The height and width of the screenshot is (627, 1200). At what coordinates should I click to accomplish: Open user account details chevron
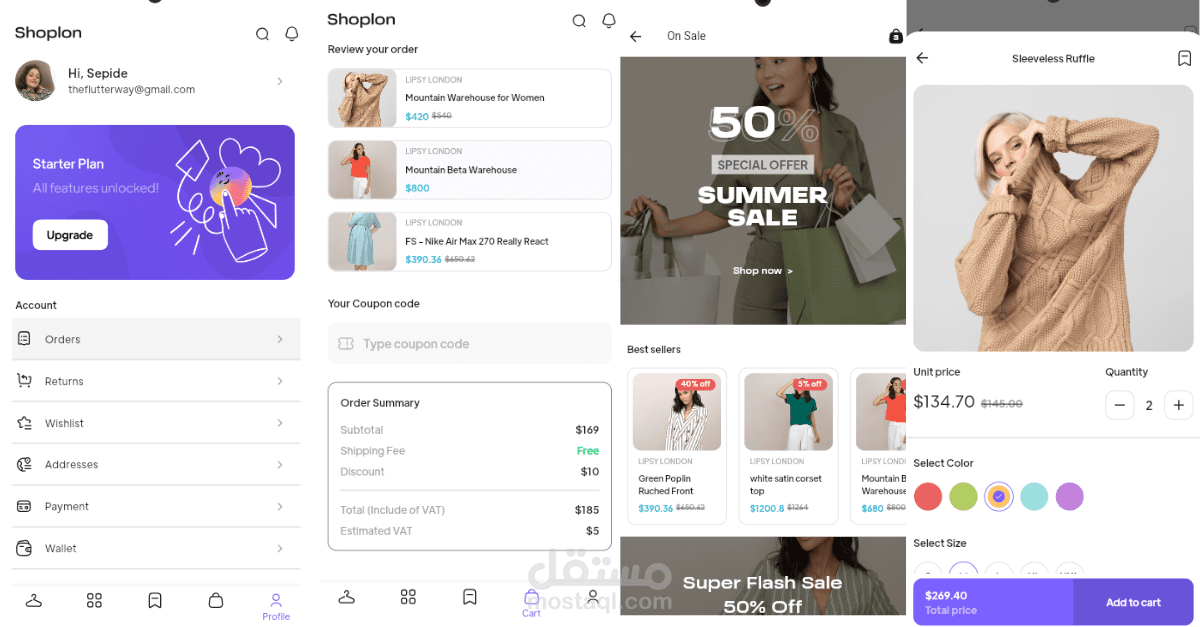280,81
